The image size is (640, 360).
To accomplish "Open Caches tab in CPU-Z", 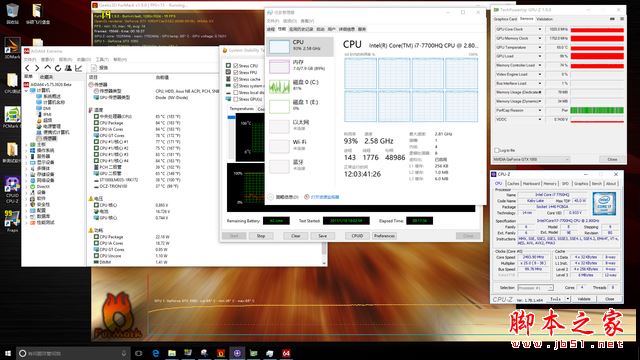I will pos(513,184).
